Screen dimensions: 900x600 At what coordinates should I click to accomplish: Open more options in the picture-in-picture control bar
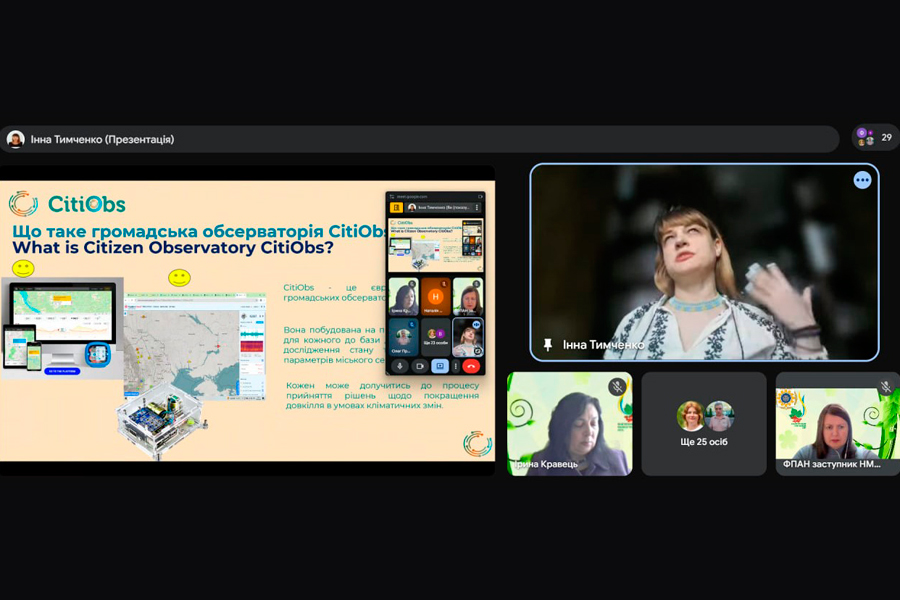coord(456,366)
